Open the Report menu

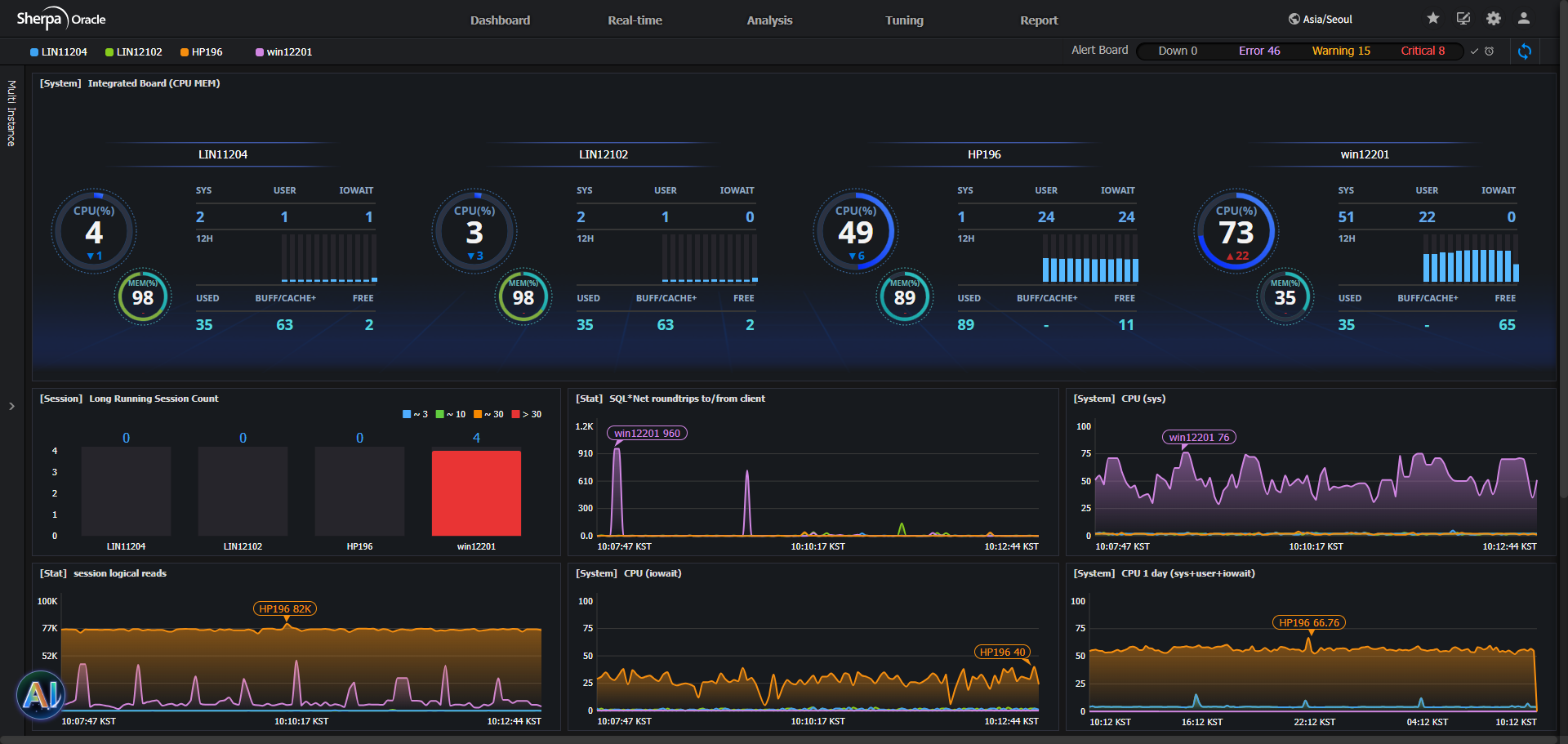click(1039, 20)
